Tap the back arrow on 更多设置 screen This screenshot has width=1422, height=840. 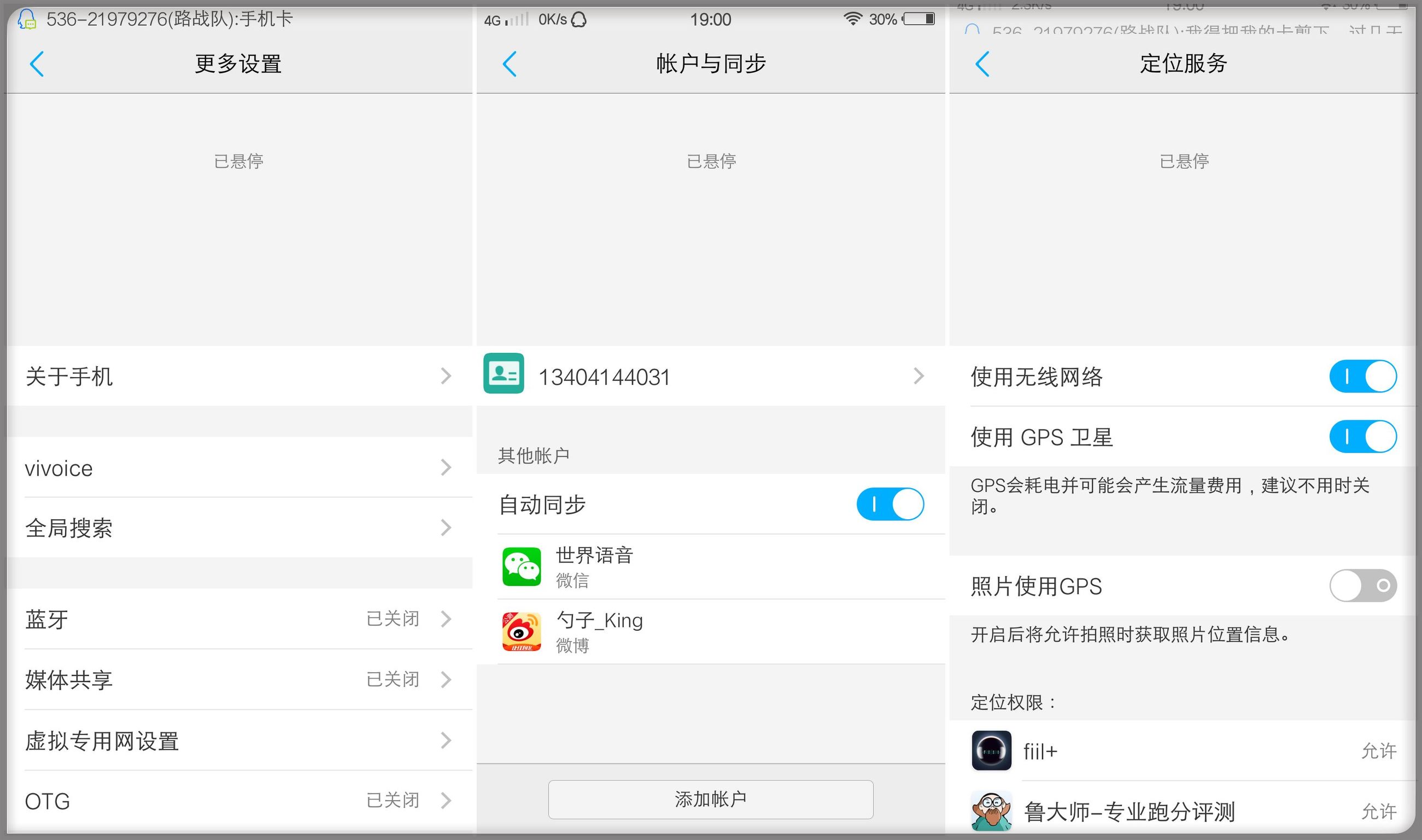(37, 64)
